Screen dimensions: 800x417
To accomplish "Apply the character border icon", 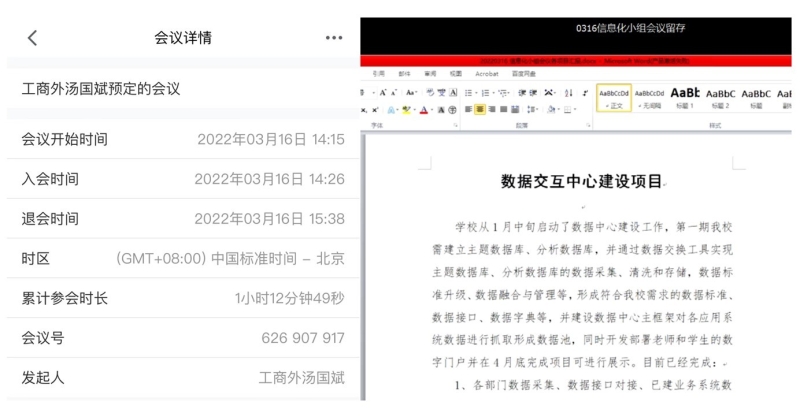I will [454, 93].
